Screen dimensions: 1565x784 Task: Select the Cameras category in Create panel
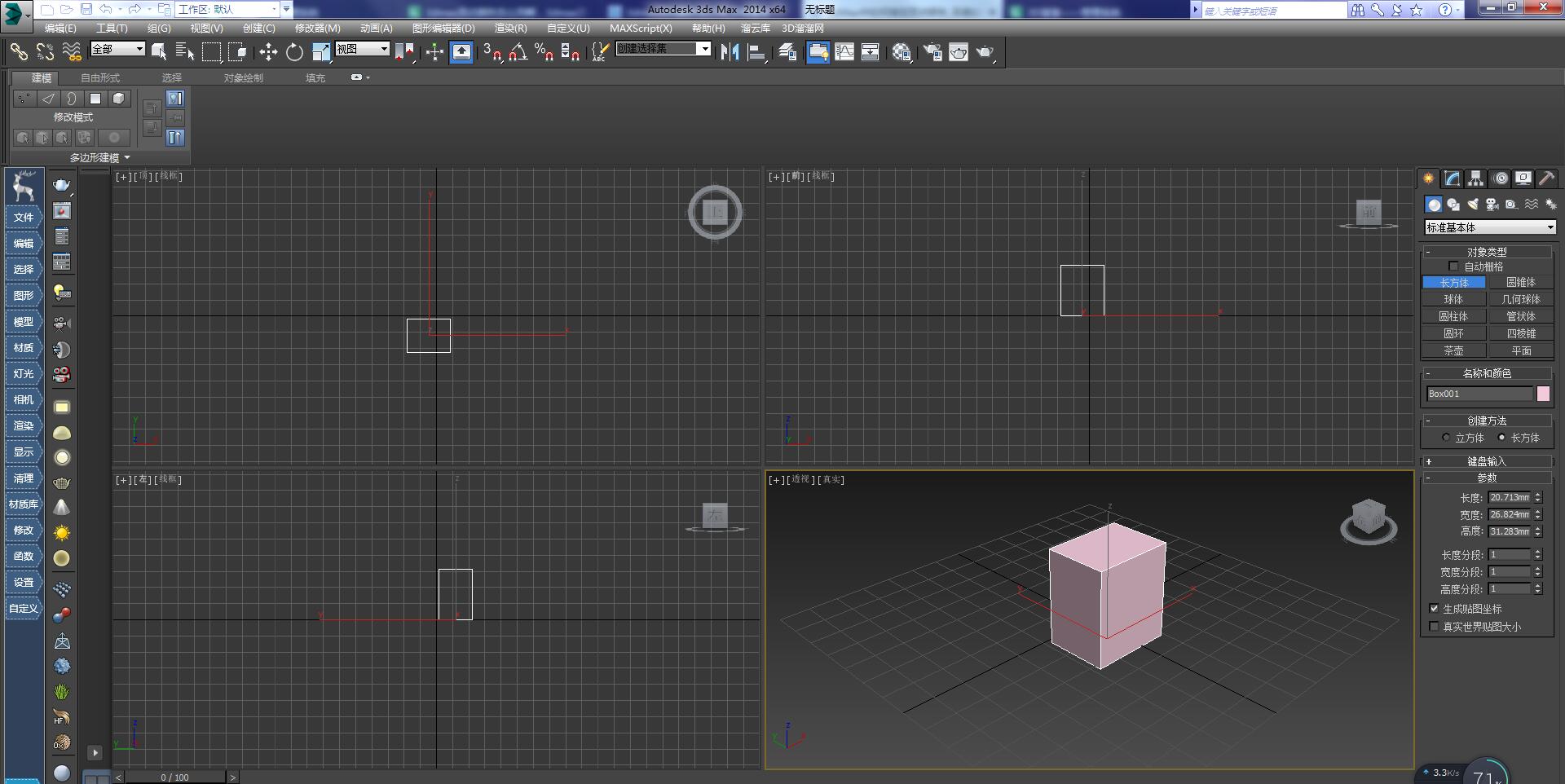[x=1492, y=205]
